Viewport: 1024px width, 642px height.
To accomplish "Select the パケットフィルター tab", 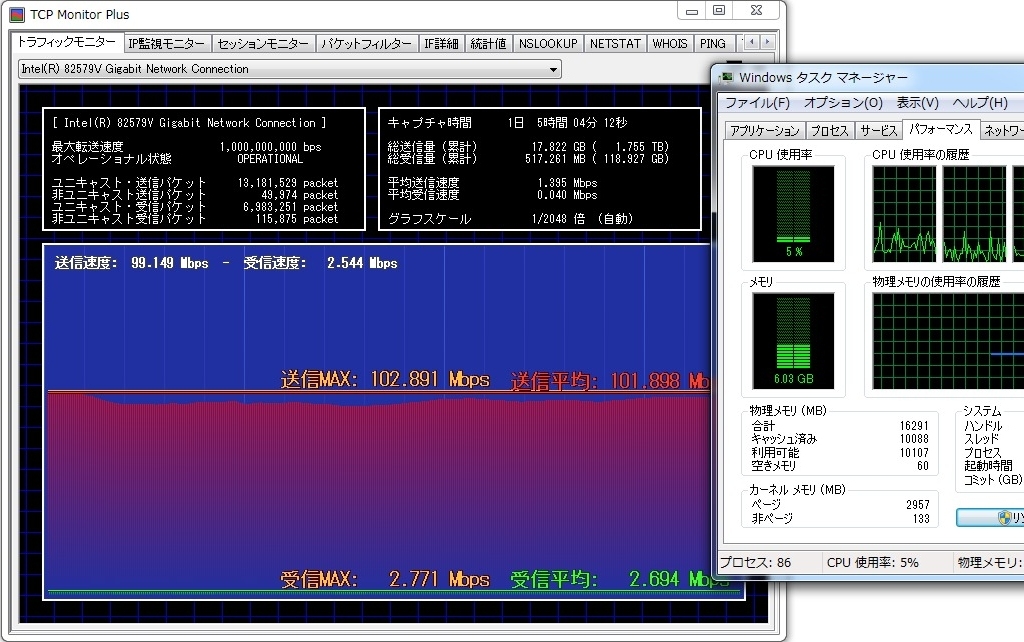I will click(x=366, y=44).
